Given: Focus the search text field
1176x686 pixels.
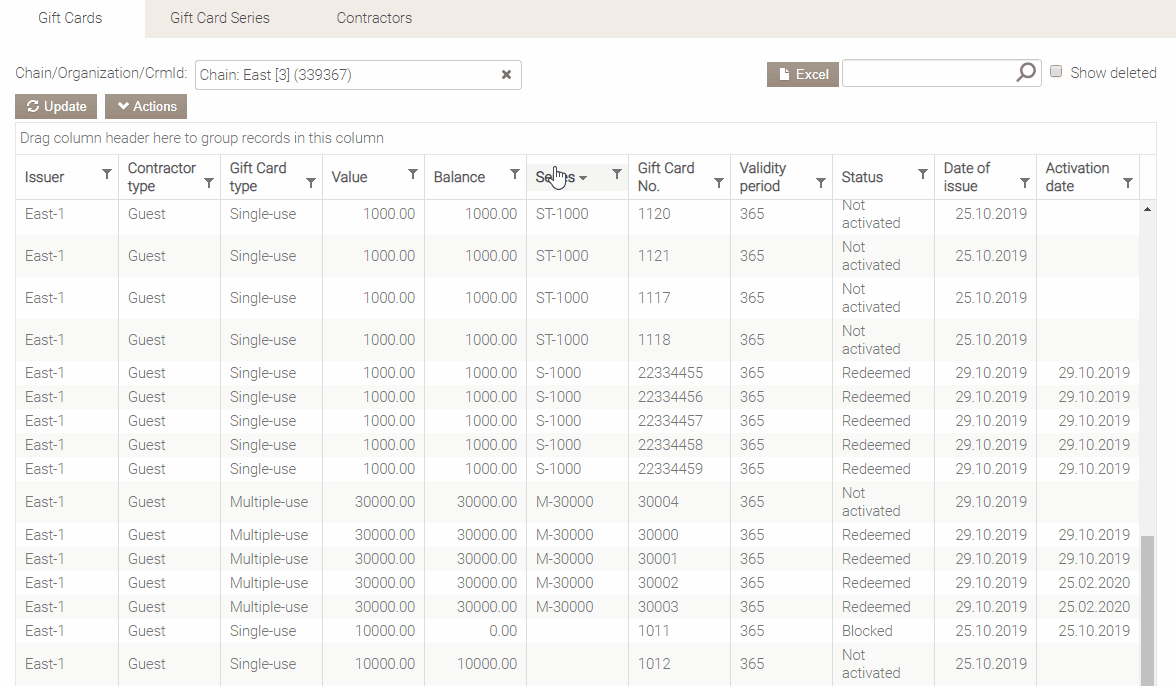Looking at the screenshot, I should 927,73.
